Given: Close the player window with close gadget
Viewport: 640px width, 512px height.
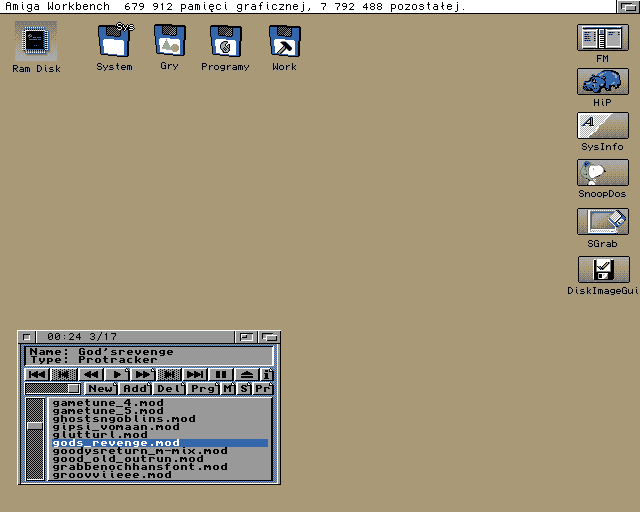Looking at the screenshot, I should point(27,337).
